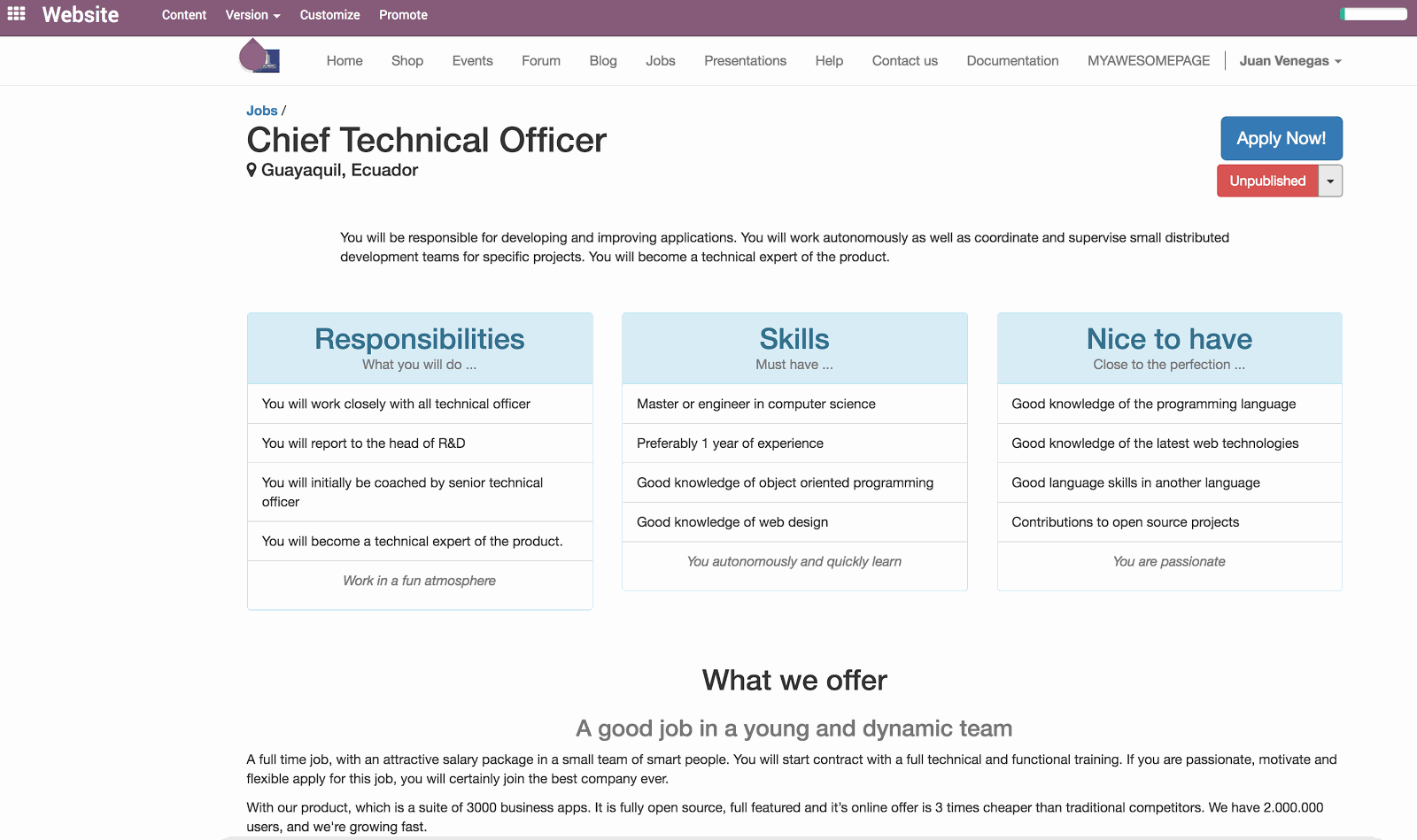Click the Responsibilities panel heading

420,339
